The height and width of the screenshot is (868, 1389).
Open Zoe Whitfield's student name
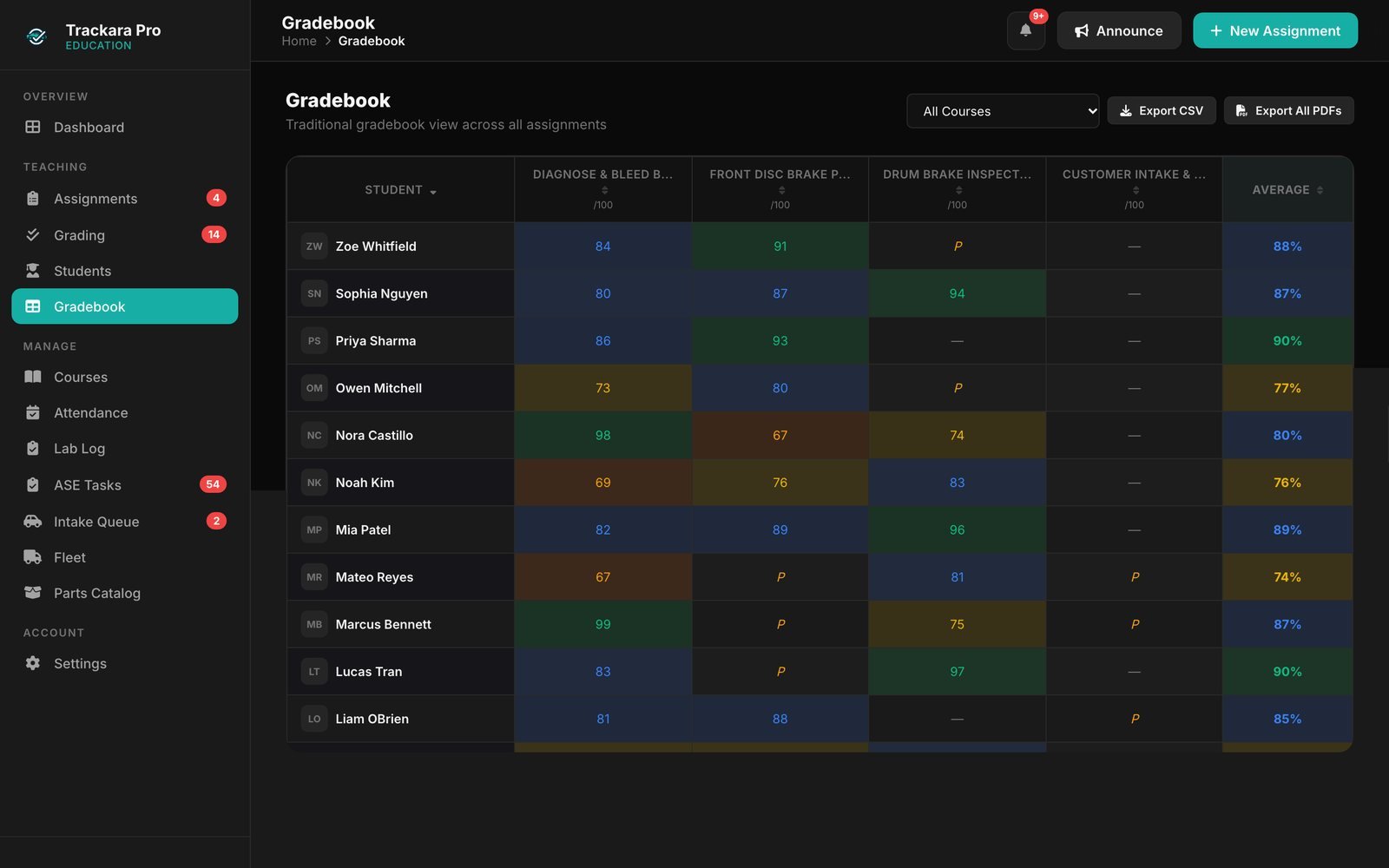point(376,247)
